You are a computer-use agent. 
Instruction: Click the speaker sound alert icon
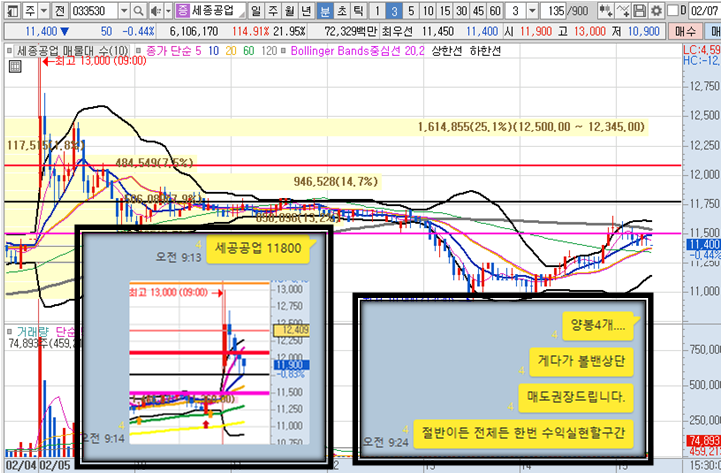156,10
